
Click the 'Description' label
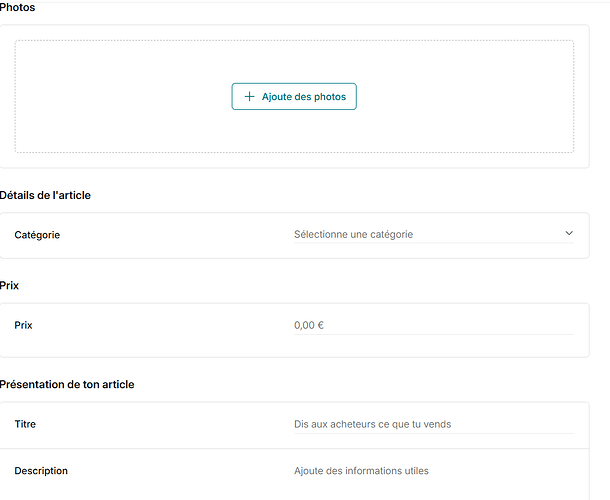[41, 471]
